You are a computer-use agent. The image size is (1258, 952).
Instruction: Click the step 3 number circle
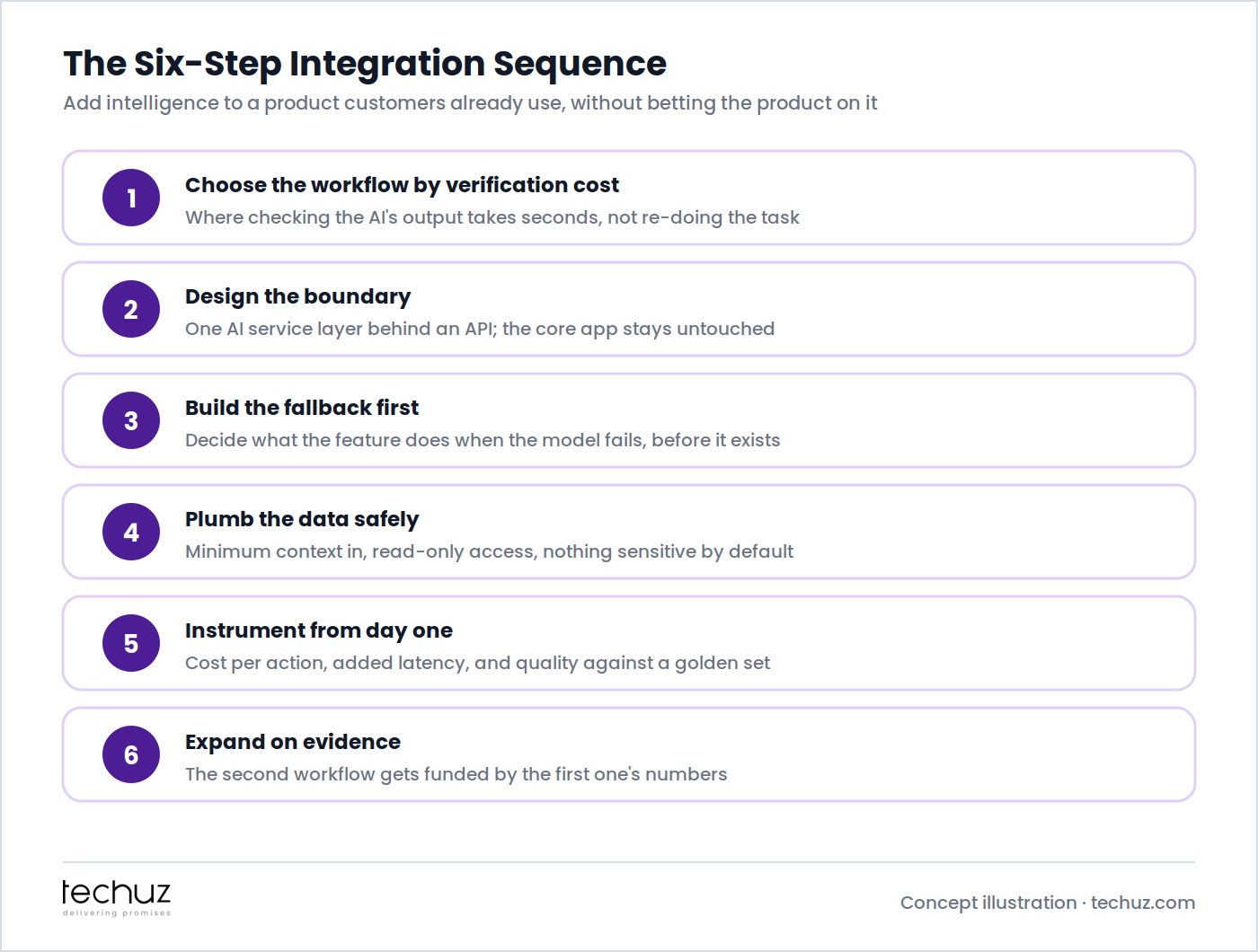click(131, 420)
